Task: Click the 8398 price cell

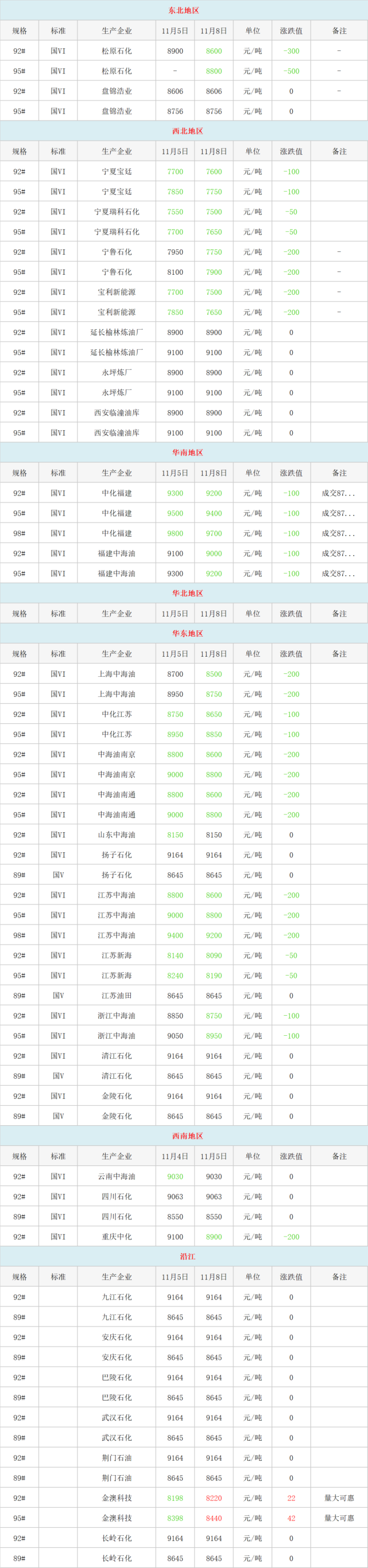Action: [x=175, y=1518]
